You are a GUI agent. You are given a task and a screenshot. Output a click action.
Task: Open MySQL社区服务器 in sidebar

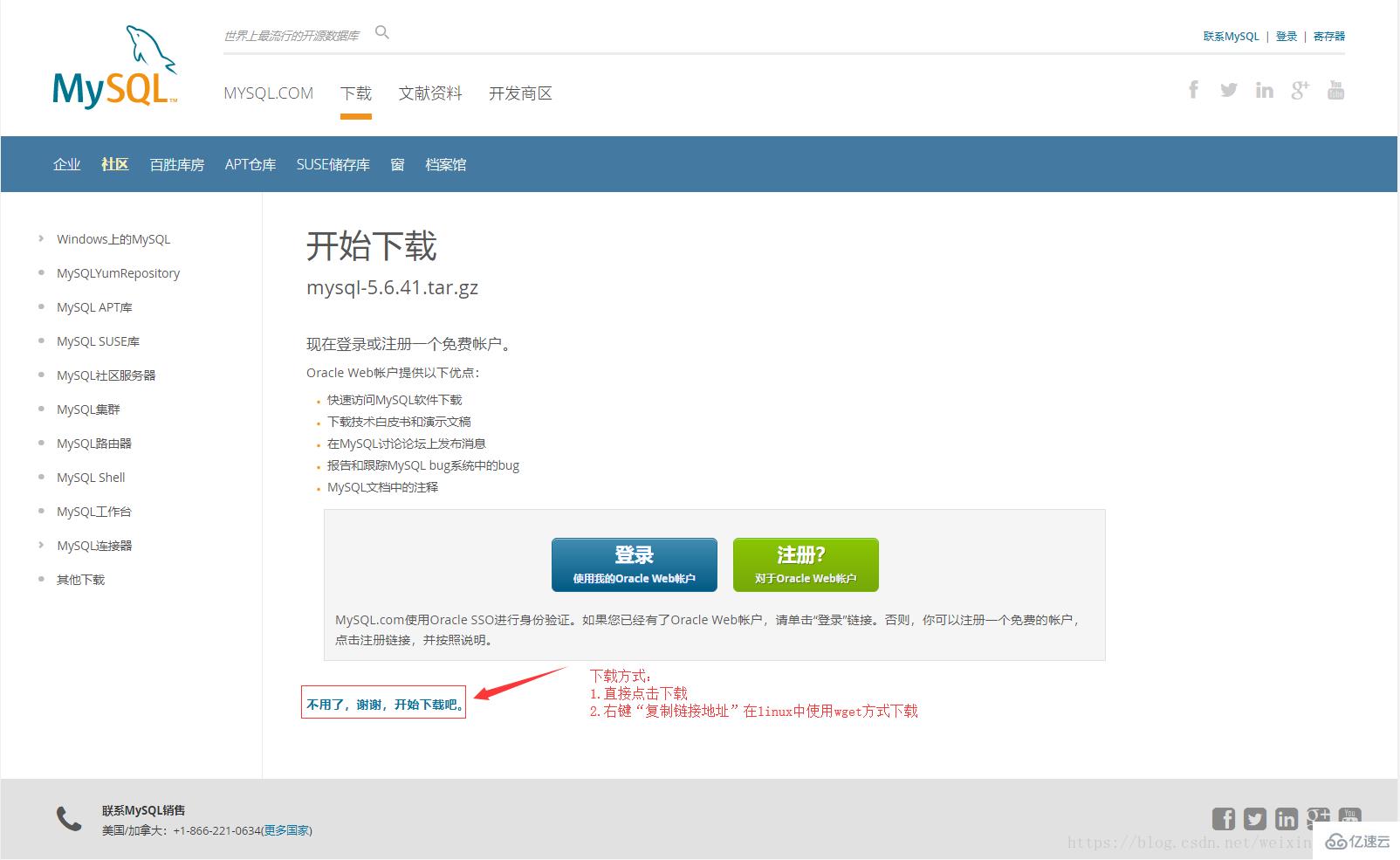point(106,375)
